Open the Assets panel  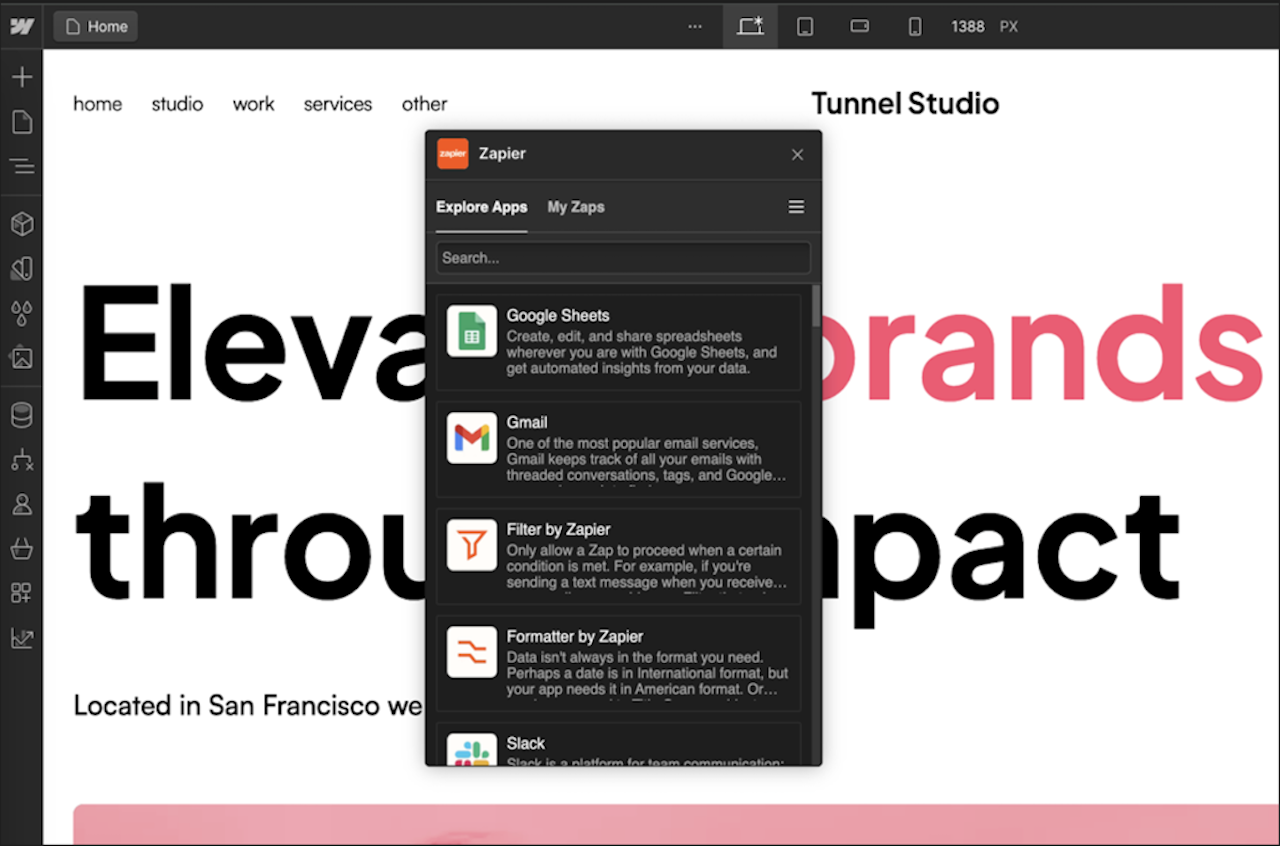[x=22, y=356]
